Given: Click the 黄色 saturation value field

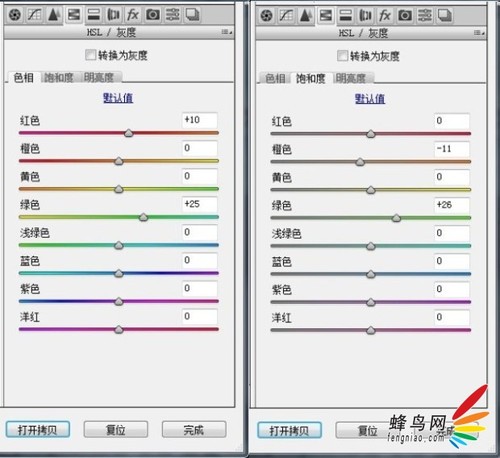Looking at the screenshot, I should point(452,177).
